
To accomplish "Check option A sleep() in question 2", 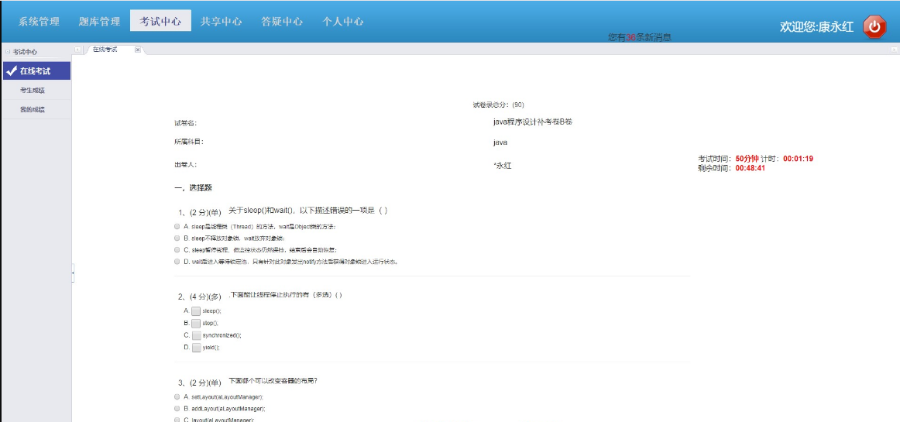I will (x=196, y=311).
